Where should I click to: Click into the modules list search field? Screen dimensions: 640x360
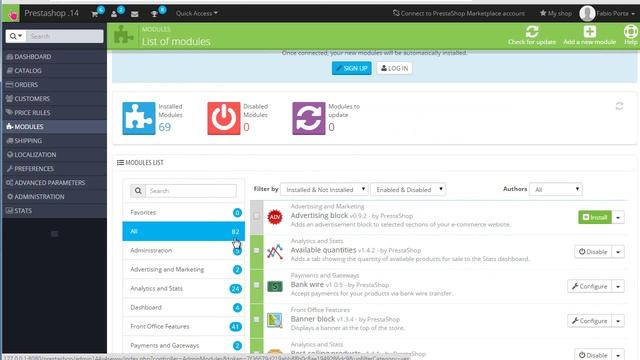pos(191,191)
